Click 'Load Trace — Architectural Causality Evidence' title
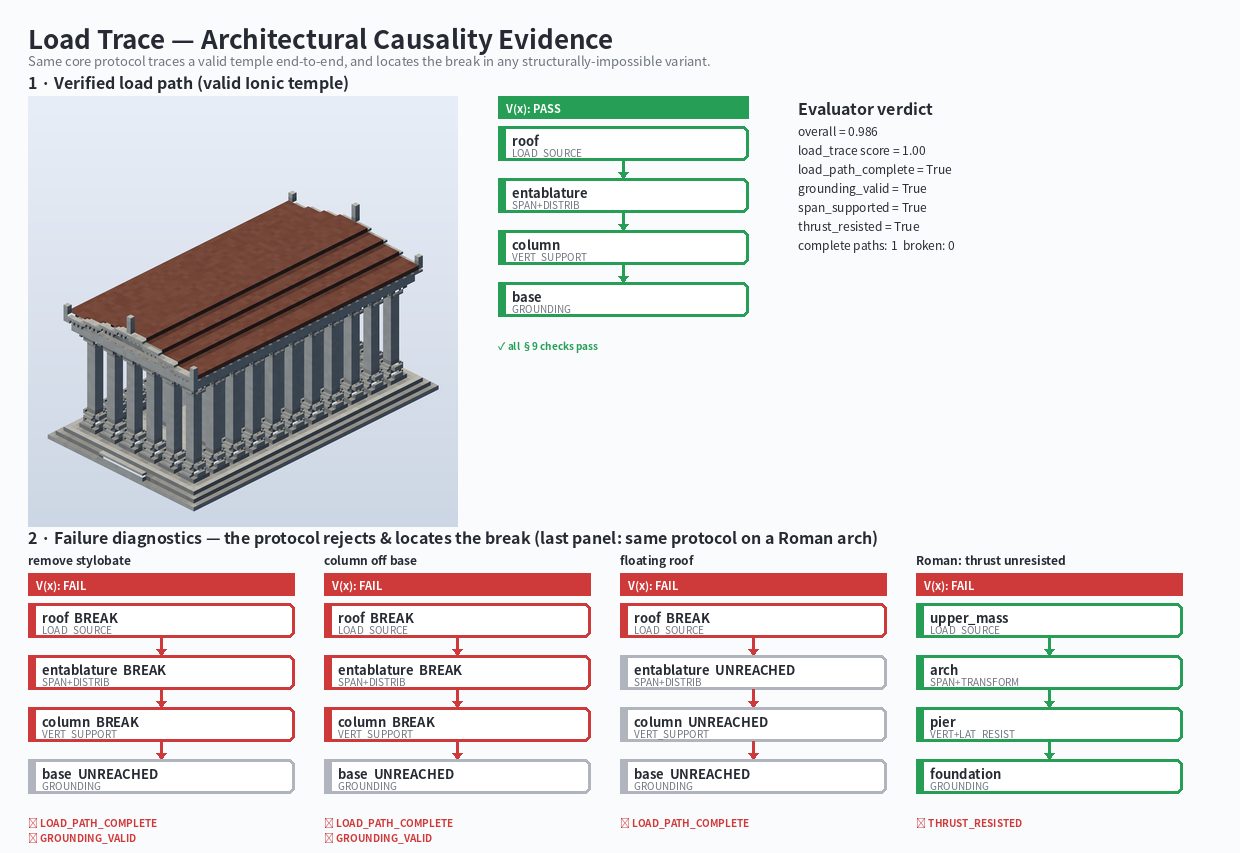1240x853 pixels. coord(320,39)
